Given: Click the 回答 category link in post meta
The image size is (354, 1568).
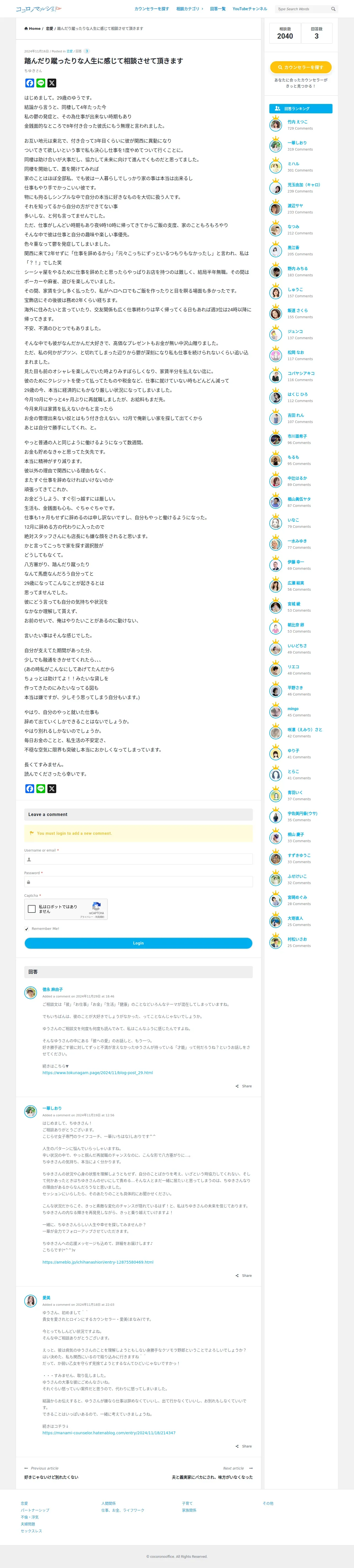Looking at the screenshot, I should (79, 51).
